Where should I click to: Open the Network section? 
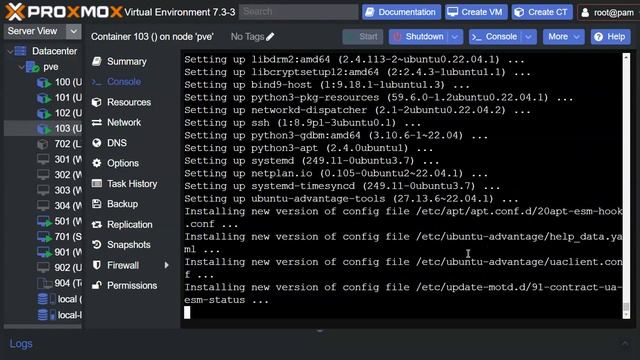[x=124, y=122]
